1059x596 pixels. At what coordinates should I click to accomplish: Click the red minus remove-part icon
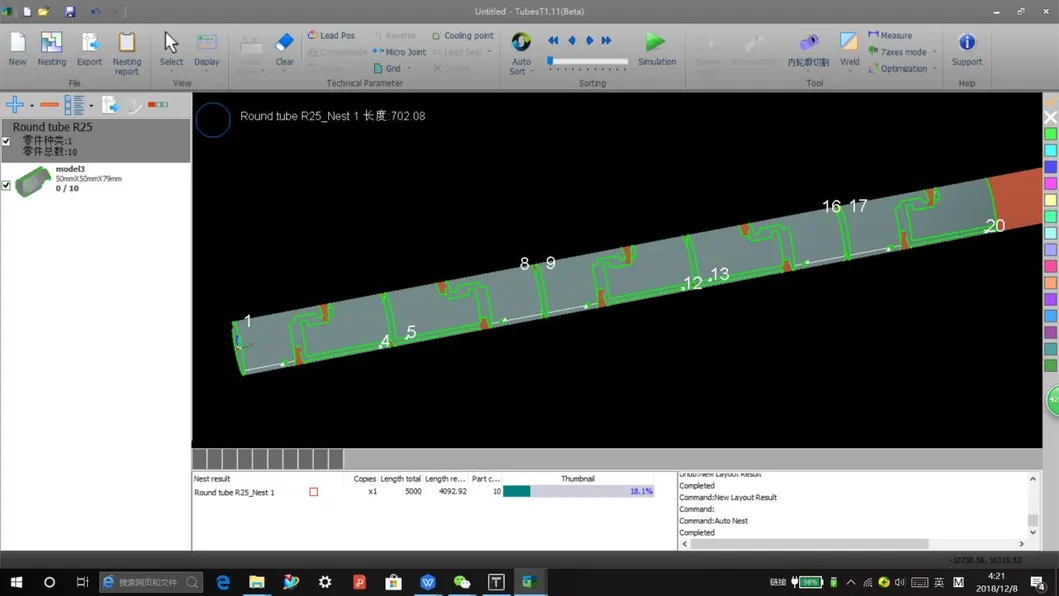pos(49,105)
